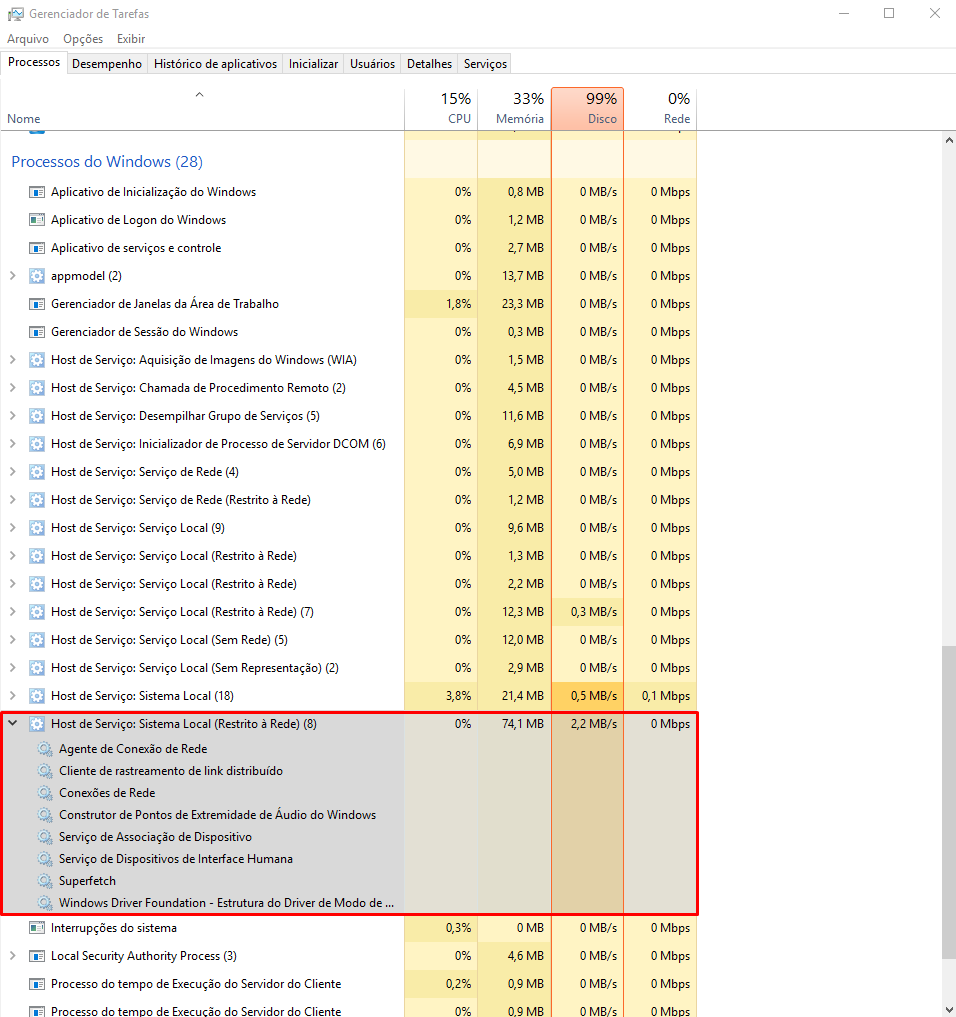956x1017 pixels.
Task: Click the Windows Driver Foundation service icon
Action: coord(45,903)
